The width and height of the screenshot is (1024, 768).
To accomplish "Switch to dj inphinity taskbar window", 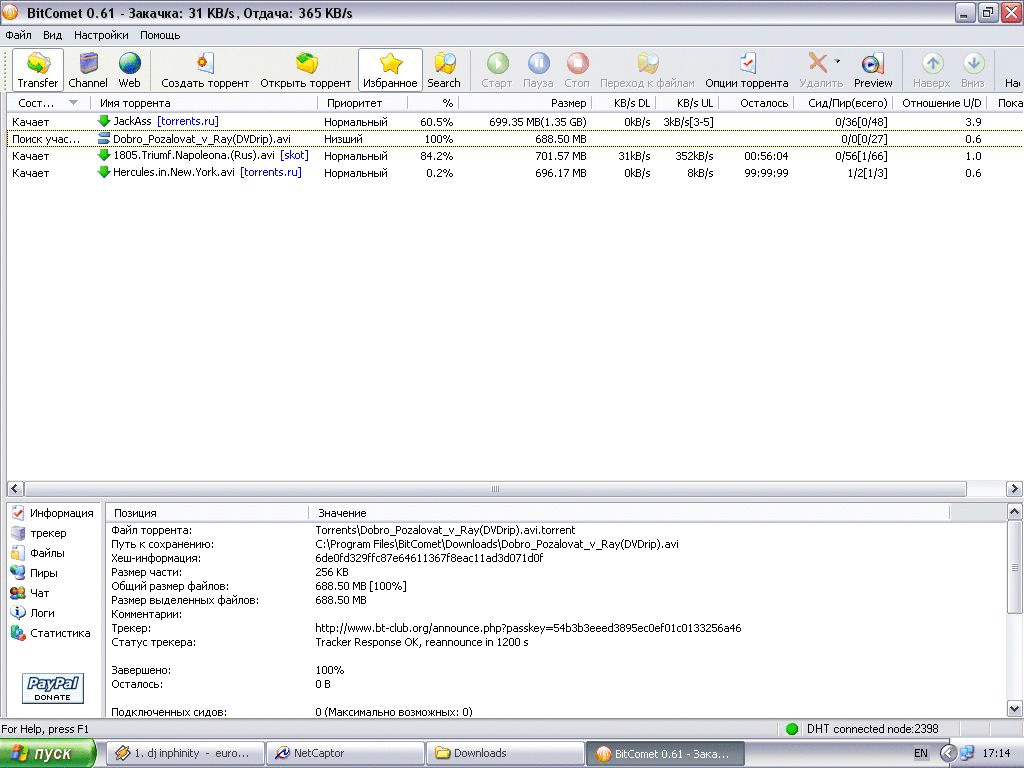I will 185,753.
